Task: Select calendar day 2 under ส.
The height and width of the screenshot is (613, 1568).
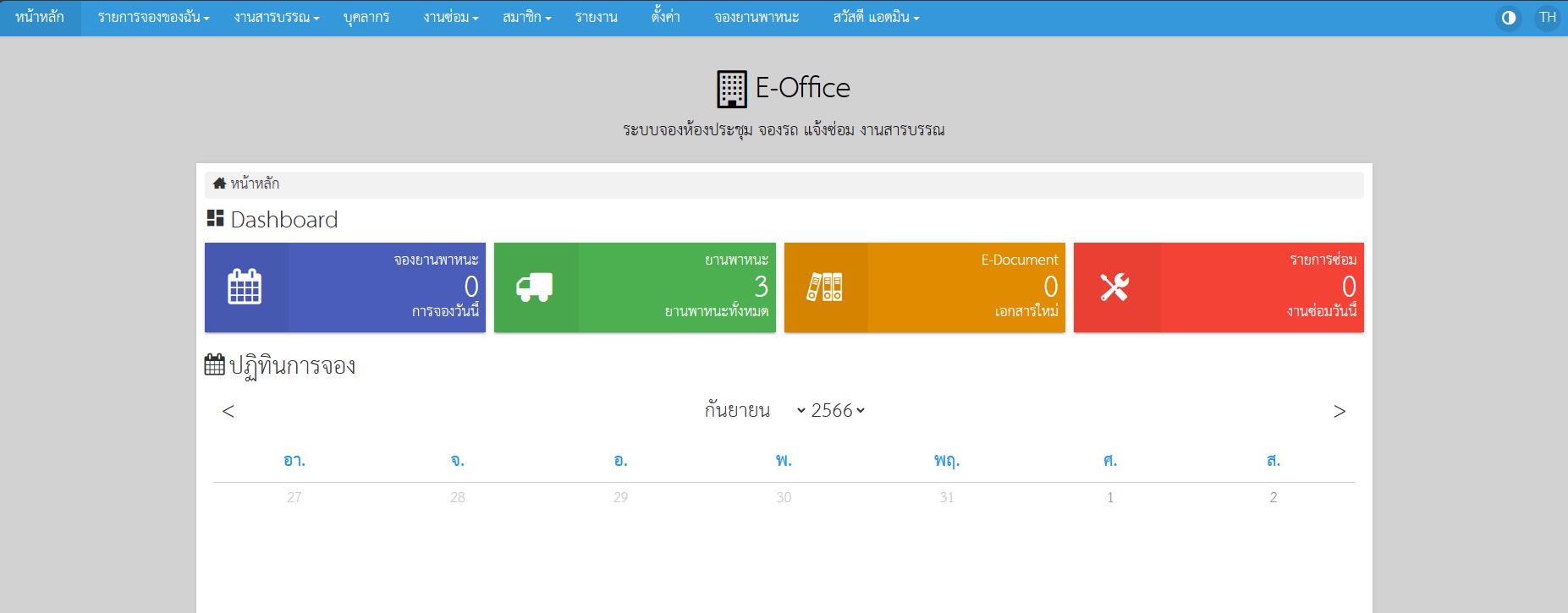Action: click(x=1274, y=497)
